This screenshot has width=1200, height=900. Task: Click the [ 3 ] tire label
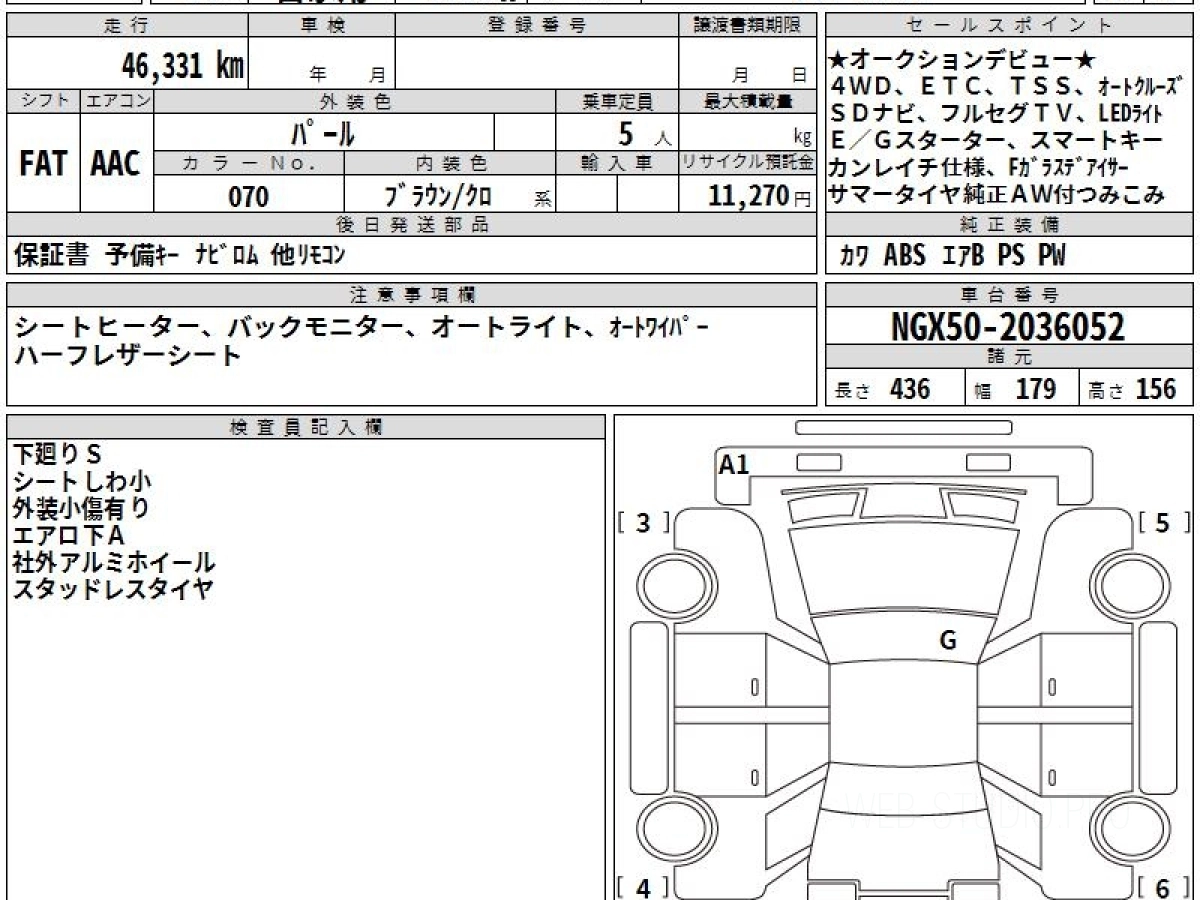644,523
